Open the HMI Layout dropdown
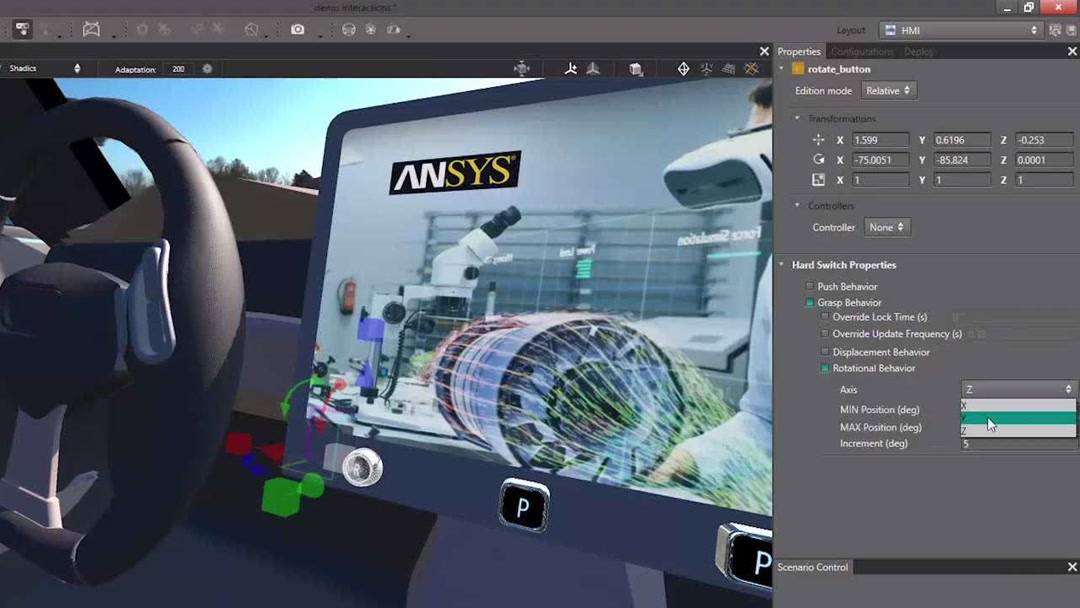The image size is (1080, 608). pyautogui.click(x=958, y=30)
